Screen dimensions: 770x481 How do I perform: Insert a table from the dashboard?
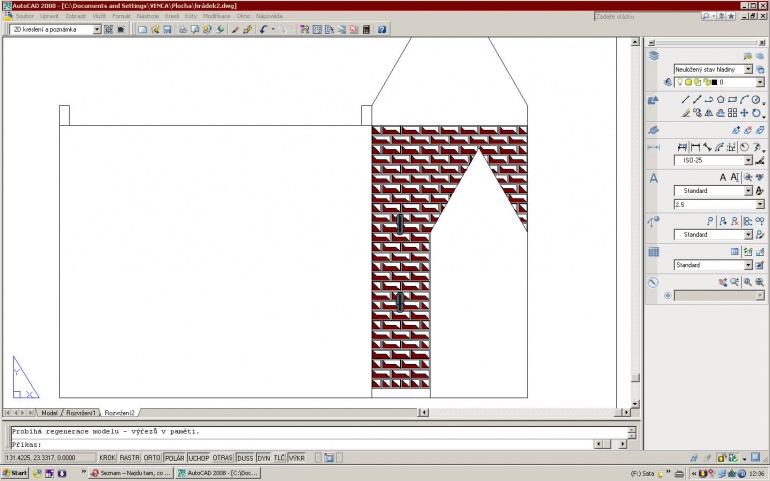point(735,252)
